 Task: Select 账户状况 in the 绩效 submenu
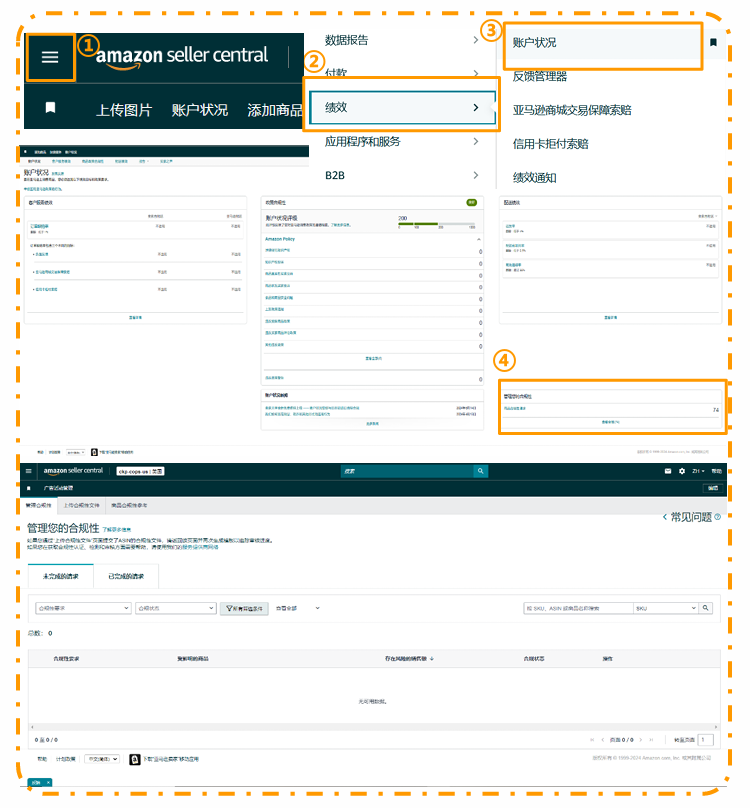coord(535,42)
